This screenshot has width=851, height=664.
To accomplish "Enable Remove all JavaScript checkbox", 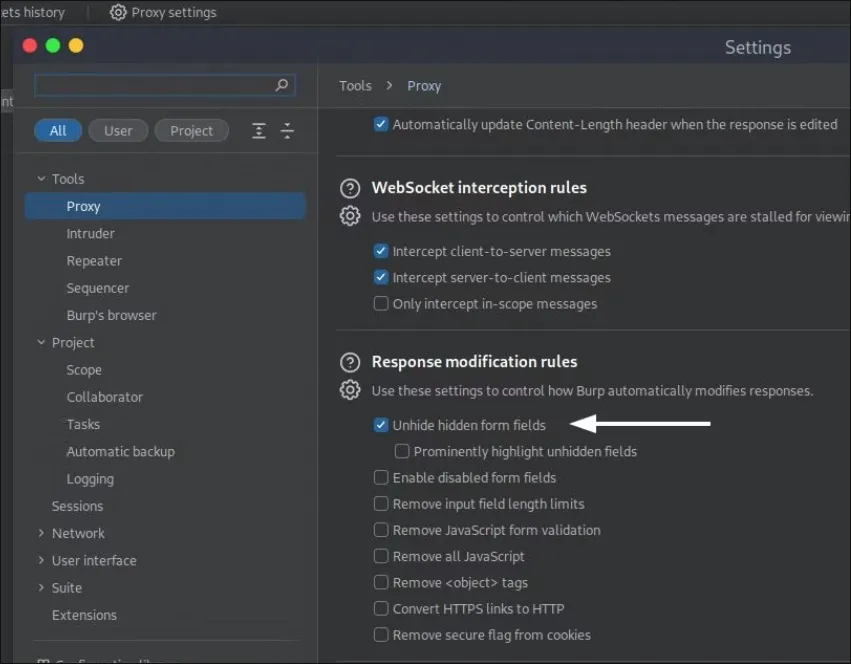I will (381, 556).
